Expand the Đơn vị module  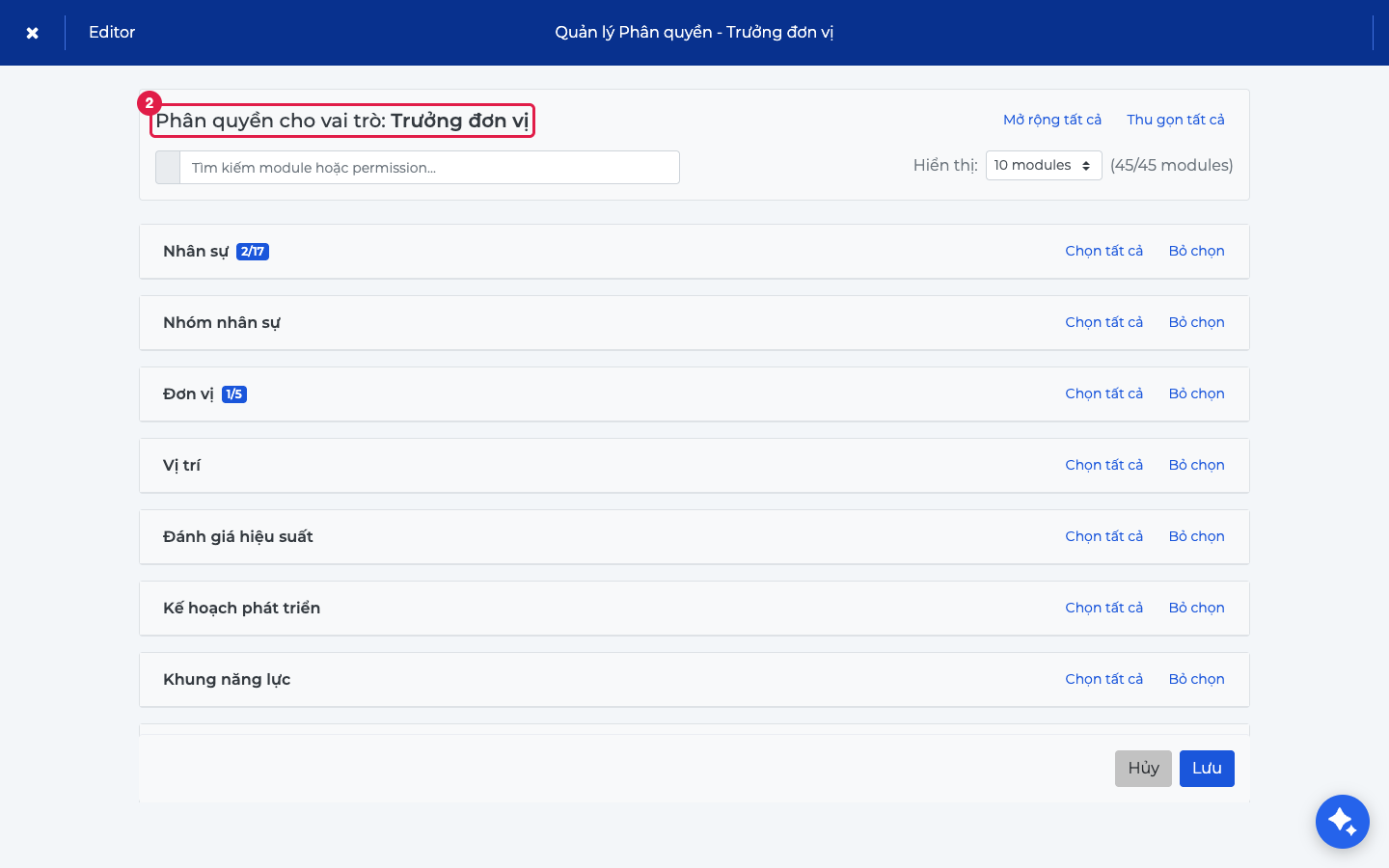point(694,394)
